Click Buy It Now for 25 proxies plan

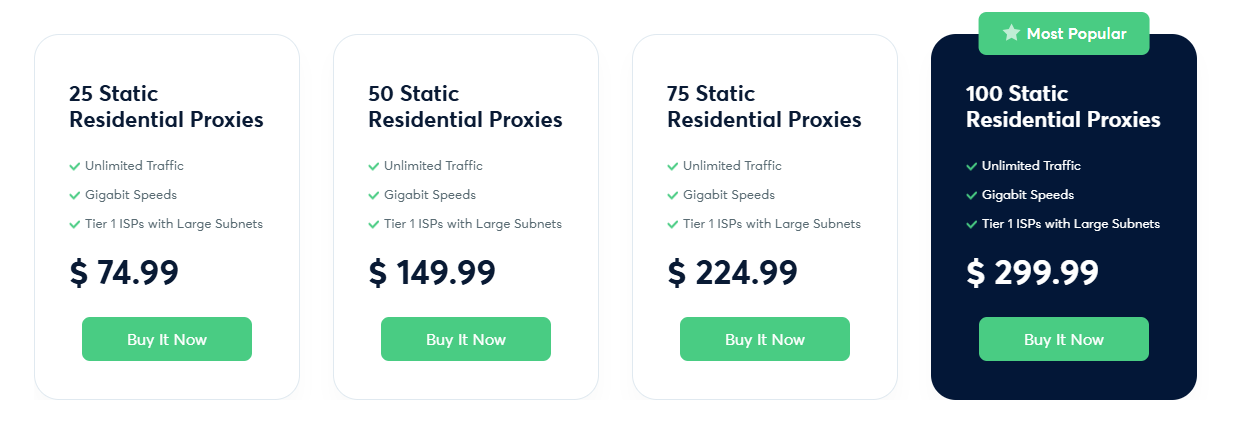coord(167,339)
